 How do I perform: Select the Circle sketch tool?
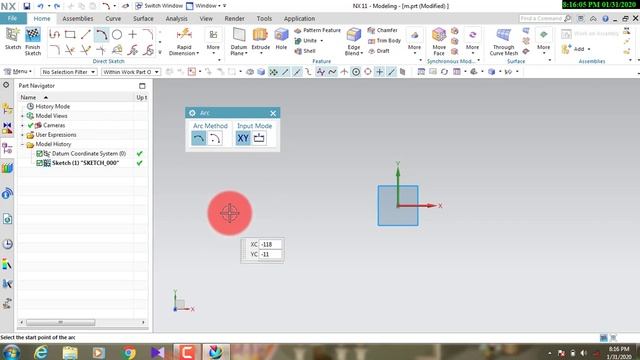point(117,35)
